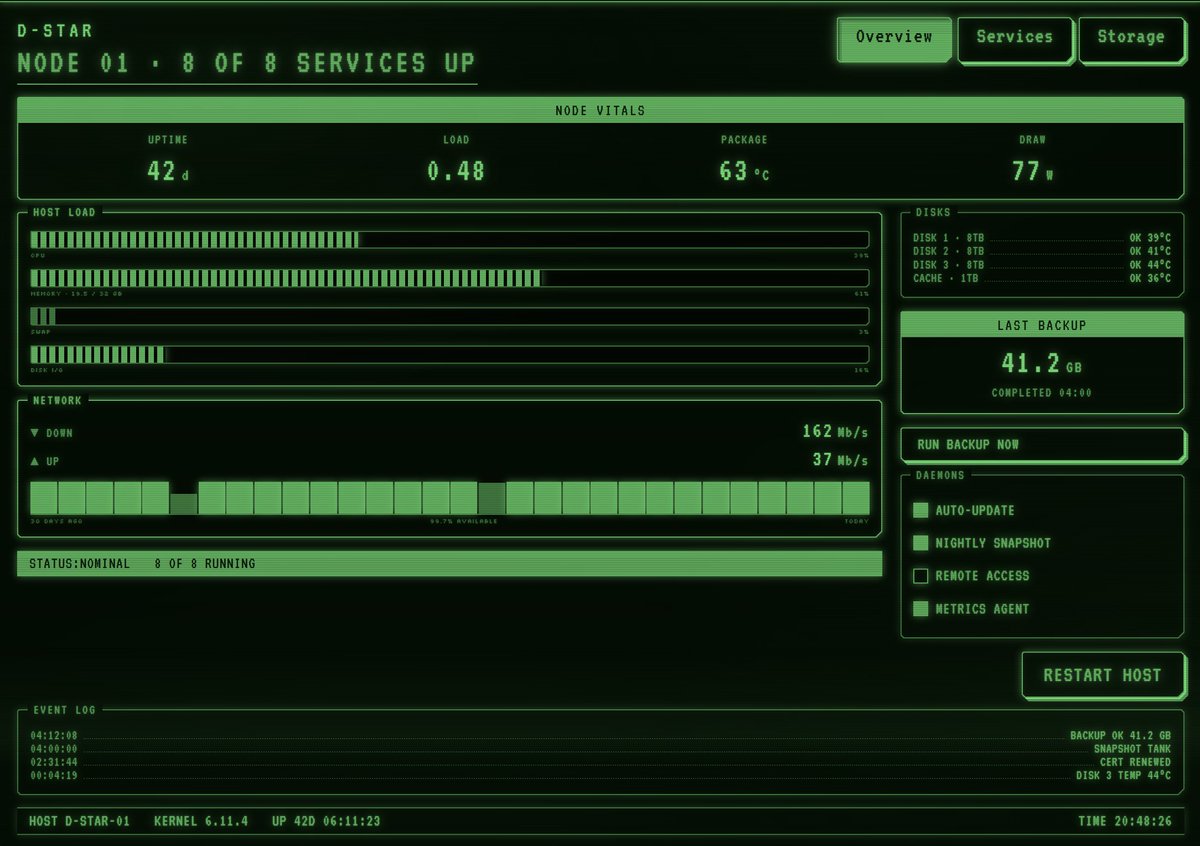Switch to the Overview tab
The width and height of the screenshot is (1200, 846).
pyautogui.click(x=894, y=37)
